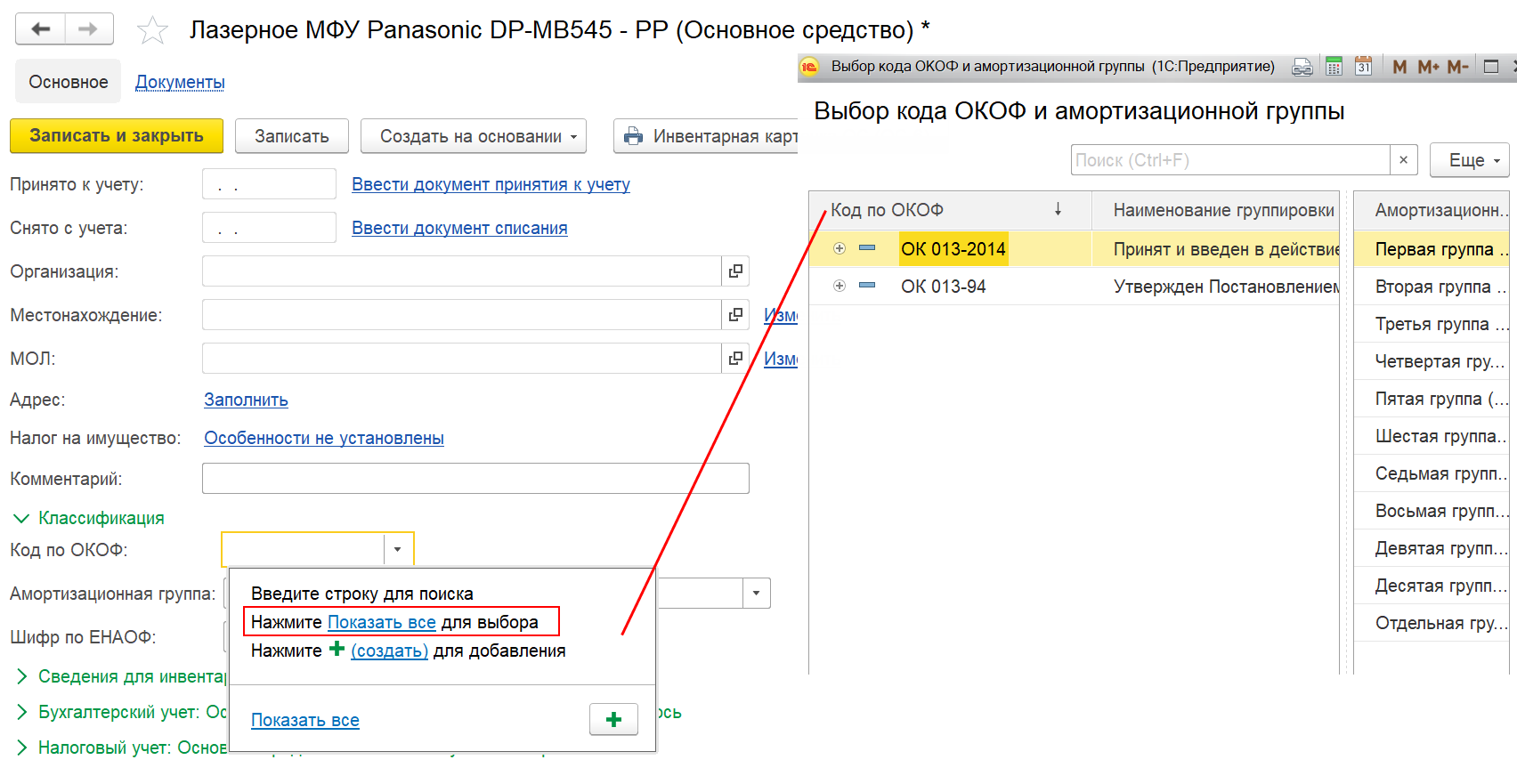
Task: Switch to the Документы tab
Action: pos(180,82)
